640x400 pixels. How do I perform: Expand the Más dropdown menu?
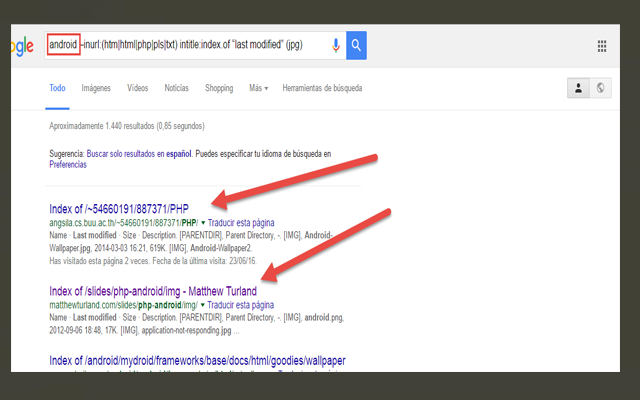pos(258,88)
